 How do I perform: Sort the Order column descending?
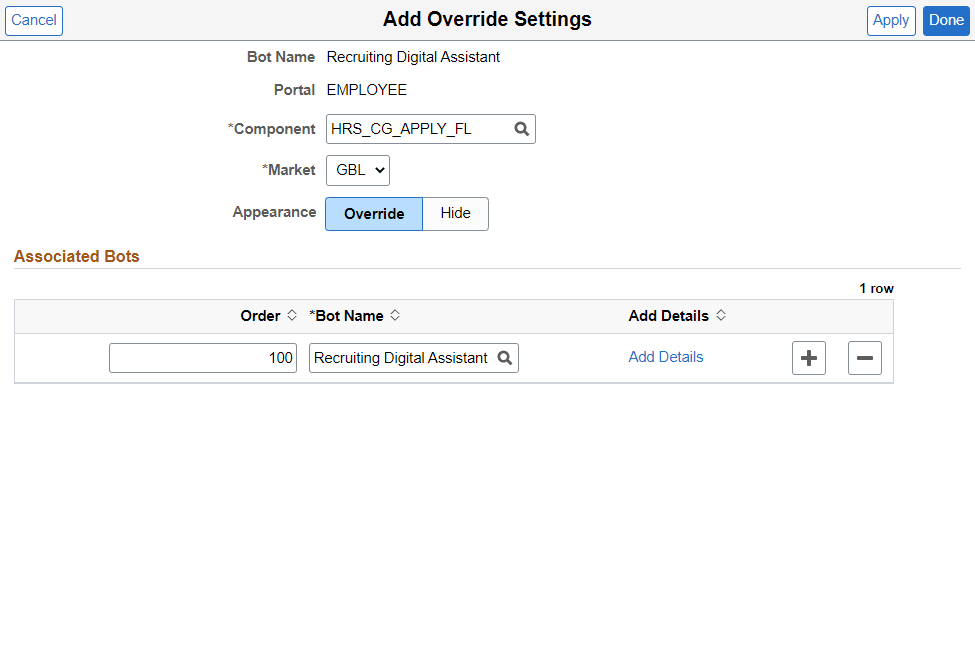tap(290, 320)
